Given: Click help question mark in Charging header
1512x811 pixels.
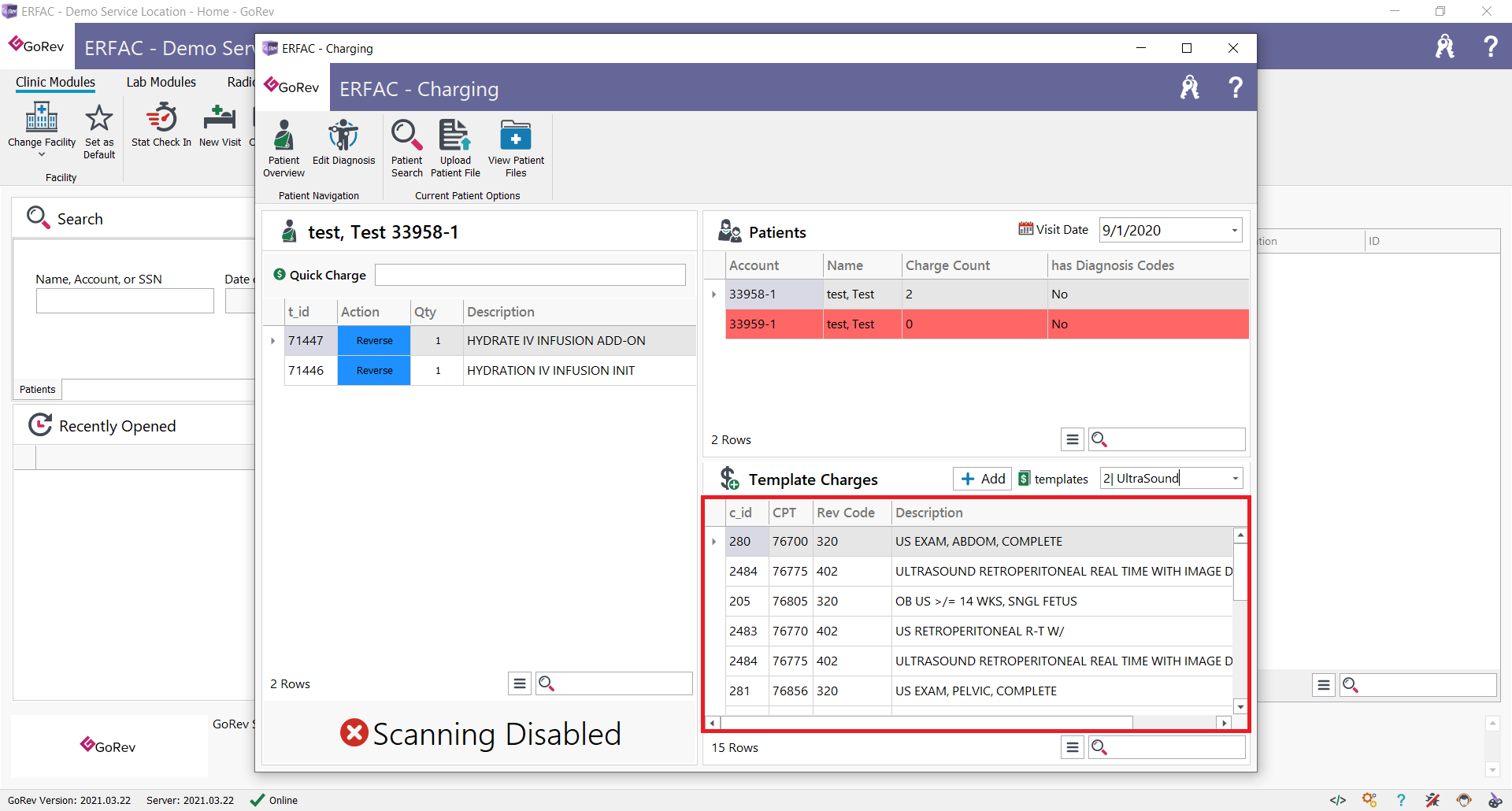Looking at the screenshot, I should tap(1236, 87).
